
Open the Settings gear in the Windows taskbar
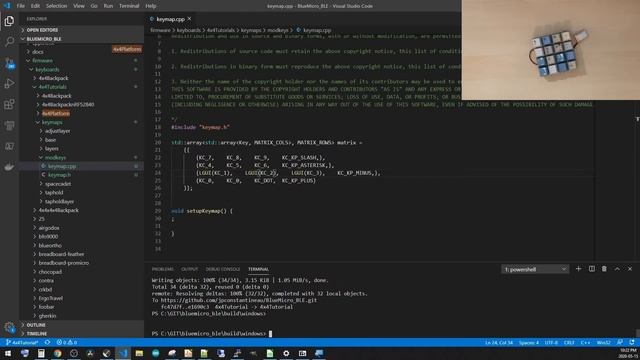tap(286, 353)
